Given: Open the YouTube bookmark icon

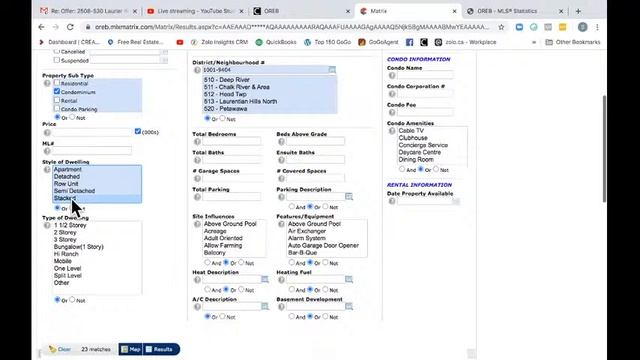Looking at the screenshot, I should (x=180, y=42).
